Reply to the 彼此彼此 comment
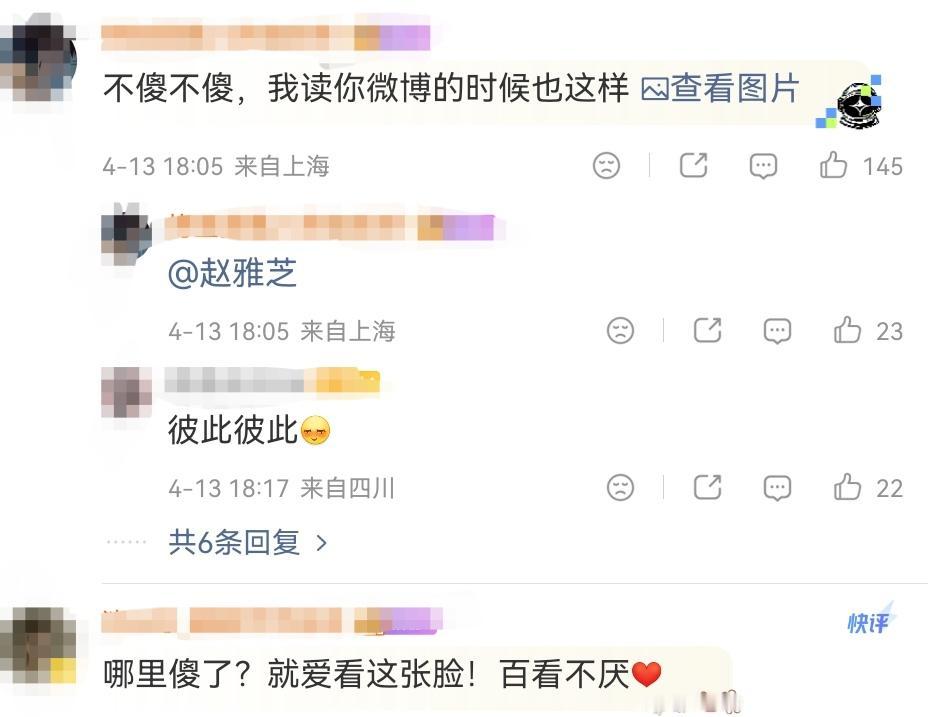This screenshot has height=717, width=928. [777, 488]
